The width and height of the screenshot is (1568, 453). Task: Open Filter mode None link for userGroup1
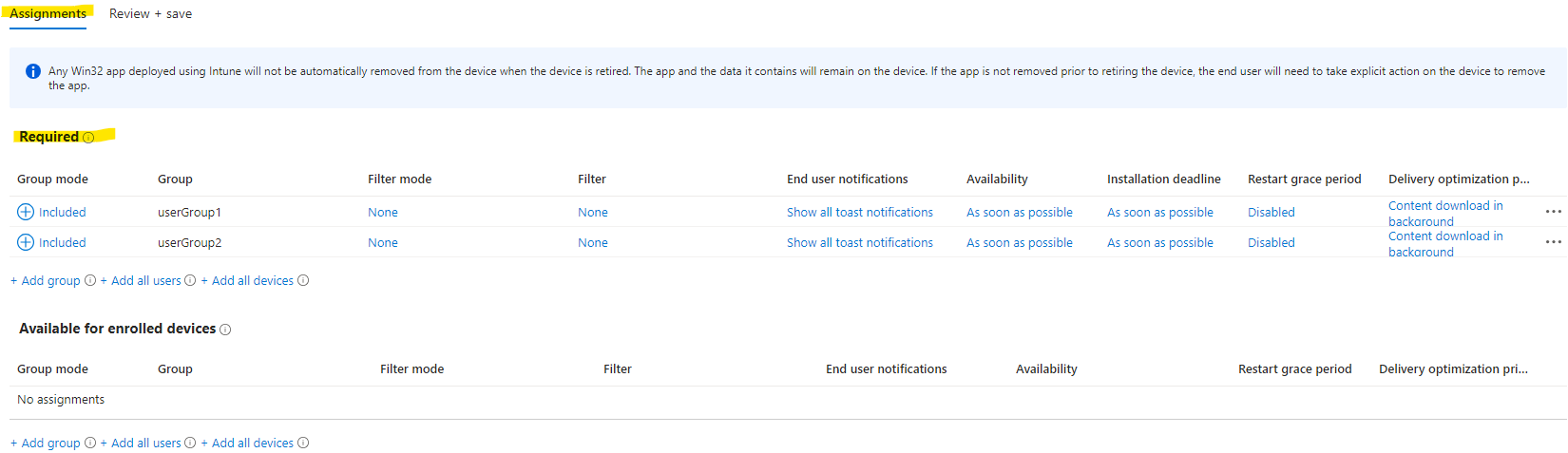click(383, 213)
